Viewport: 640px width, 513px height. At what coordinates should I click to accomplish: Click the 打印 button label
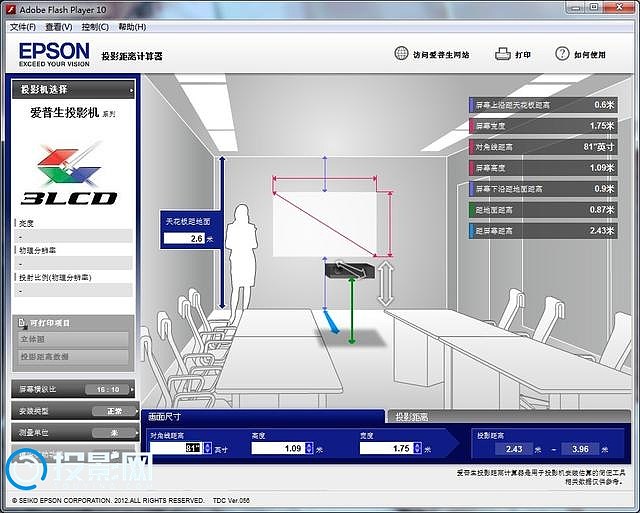click(x=523, y=55)
